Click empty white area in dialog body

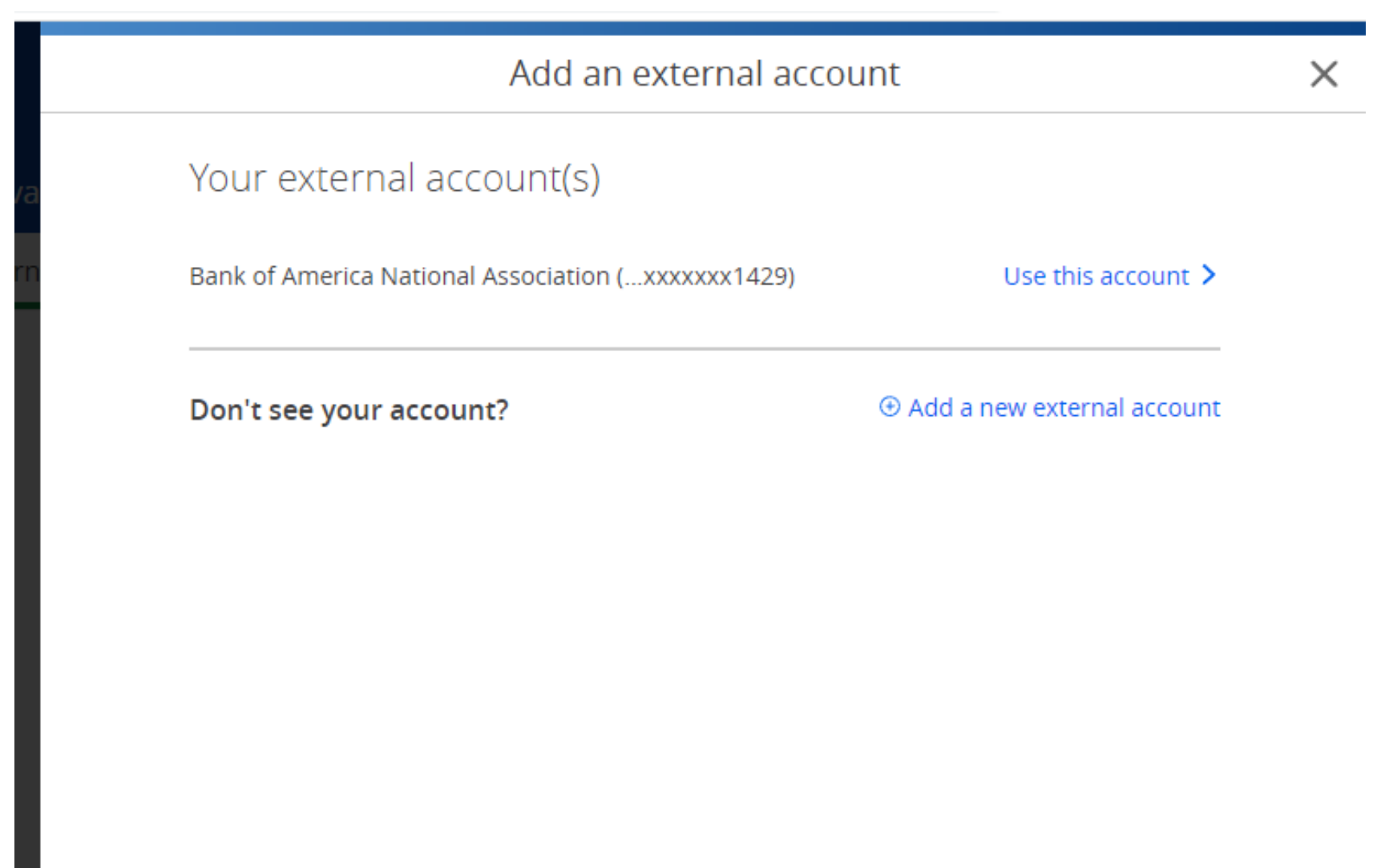[702, 641]
